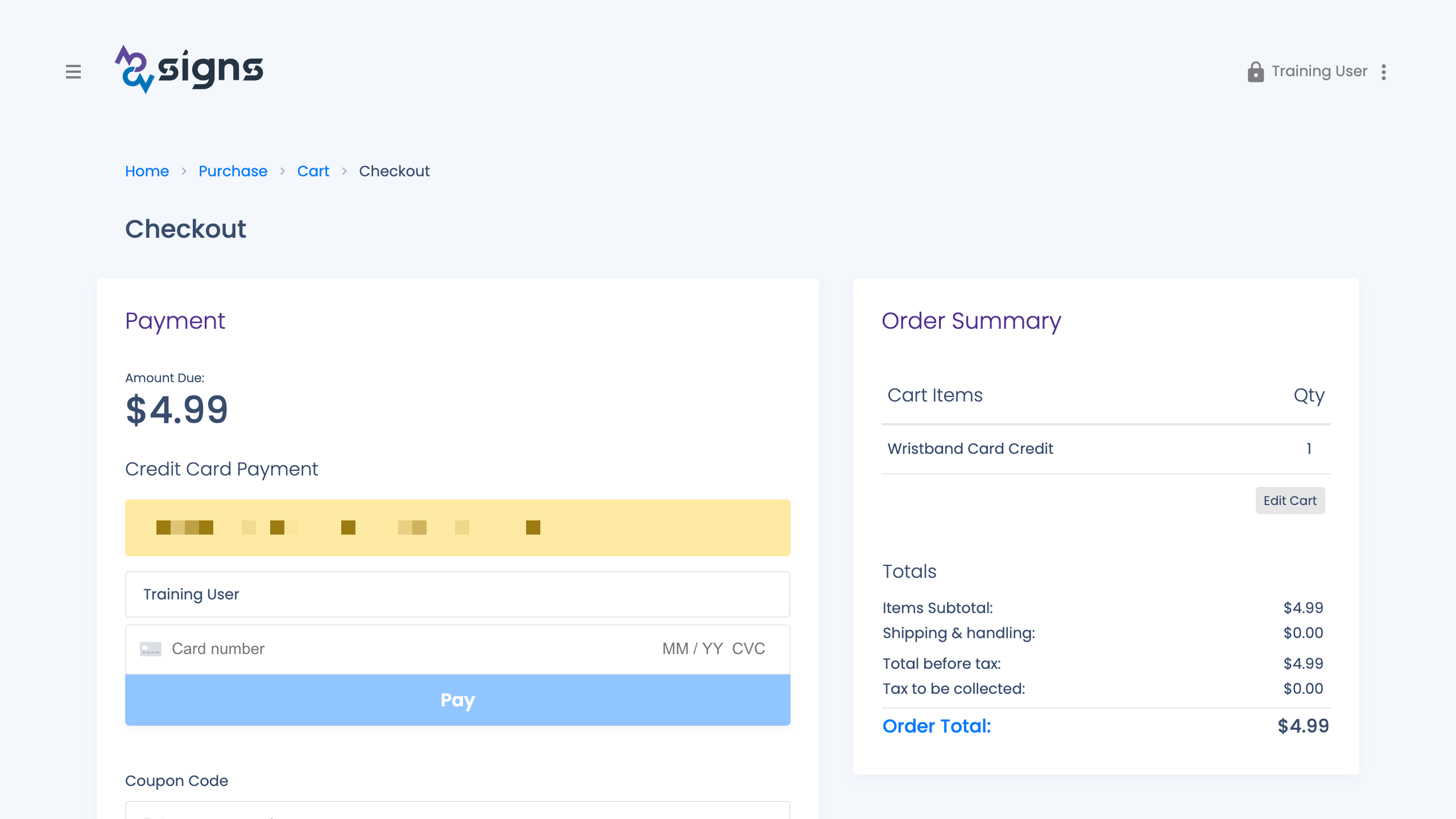Navigate to Home via breadcrumb
This screenshot has height=819, width=1456.
click(x=147, y=171)
